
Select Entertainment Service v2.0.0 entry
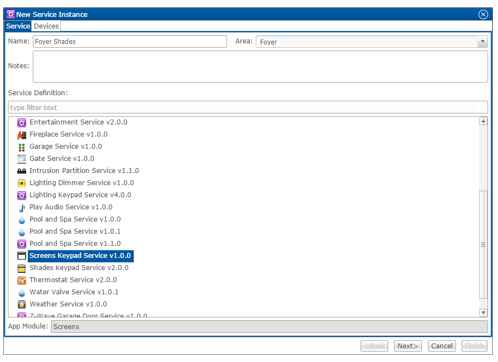78,122
